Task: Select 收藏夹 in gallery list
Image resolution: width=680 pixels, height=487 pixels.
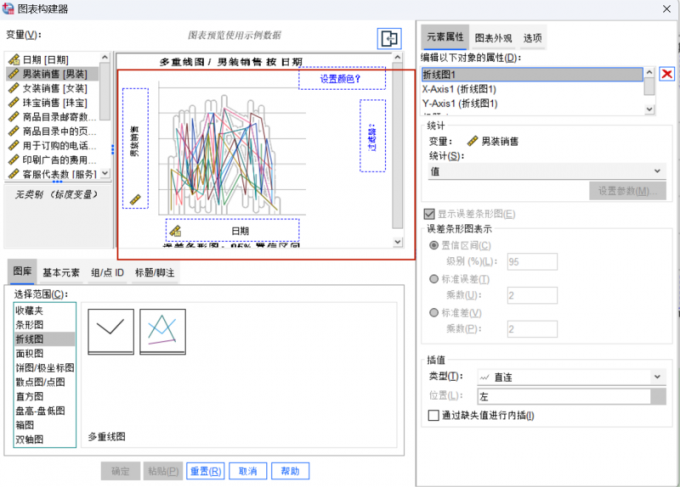Action: (45, 311)
